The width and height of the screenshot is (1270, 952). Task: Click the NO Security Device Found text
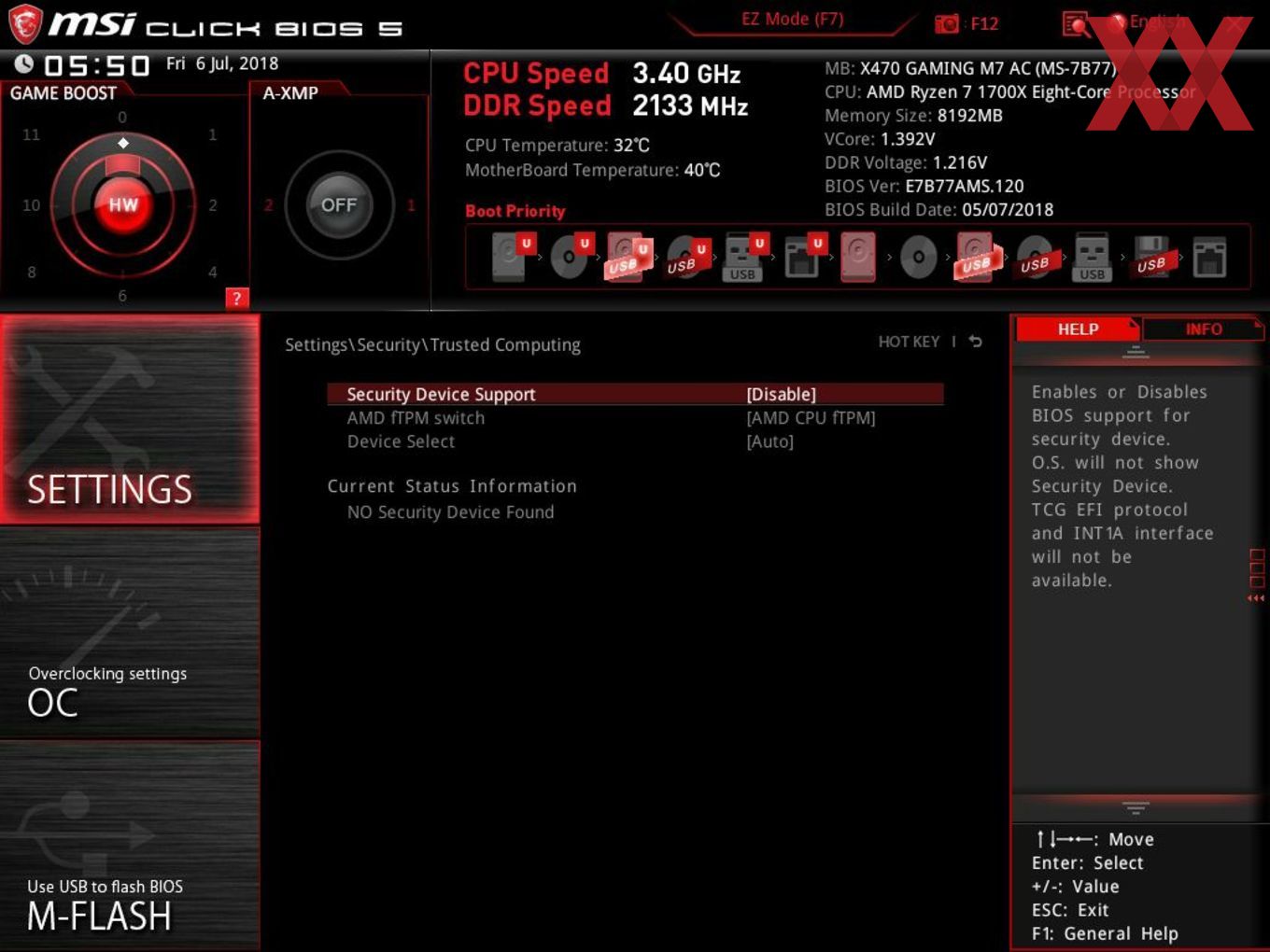450,512
